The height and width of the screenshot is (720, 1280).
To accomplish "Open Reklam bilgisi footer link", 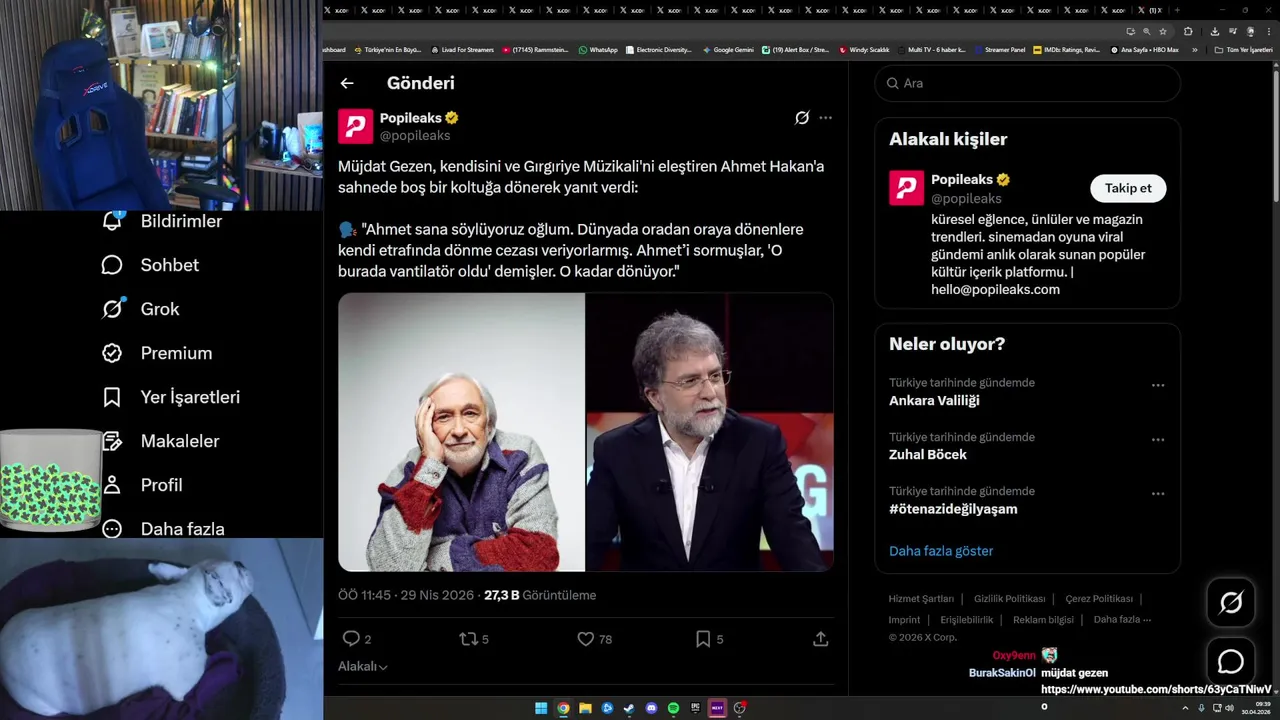I will click(x=1043, y=620).
